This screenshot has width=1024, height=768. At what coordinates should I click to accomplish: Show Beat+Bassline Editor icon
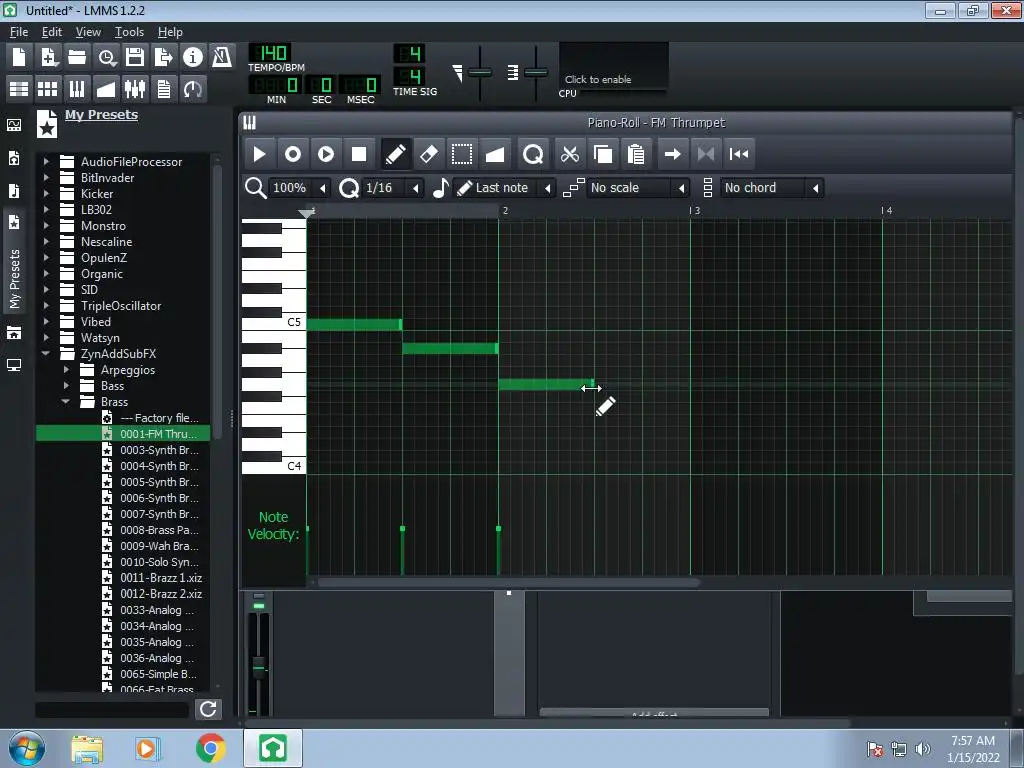pos(48,89)
